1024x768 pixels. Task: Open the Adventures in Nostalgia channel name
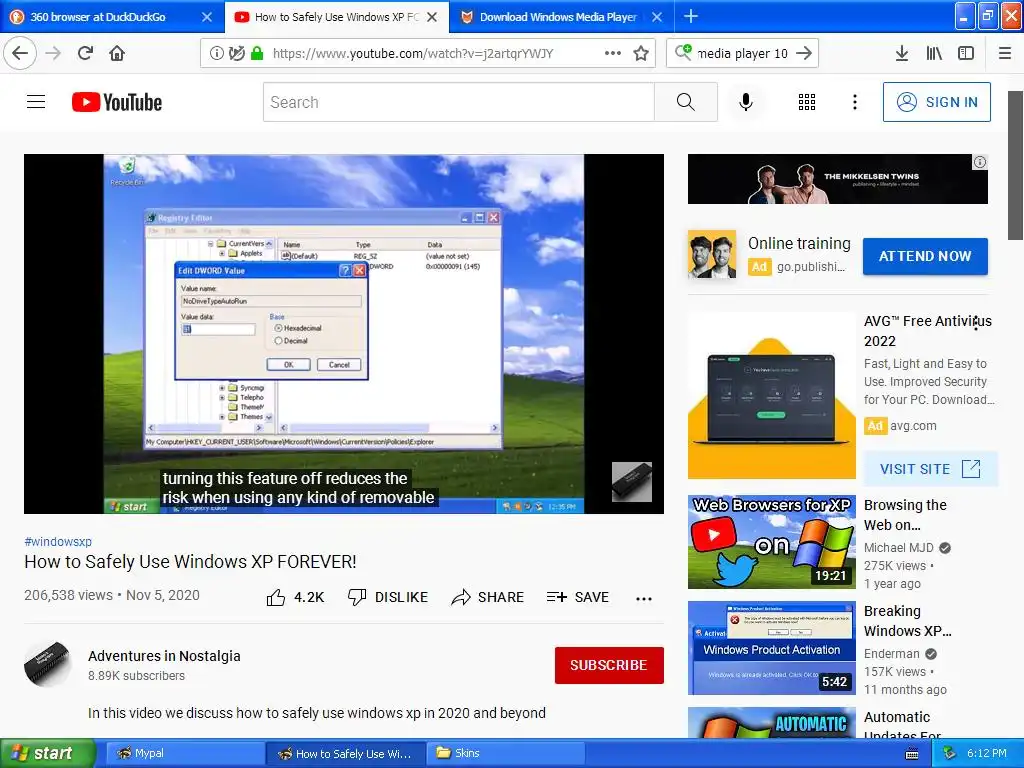click(x=164, y=656)
